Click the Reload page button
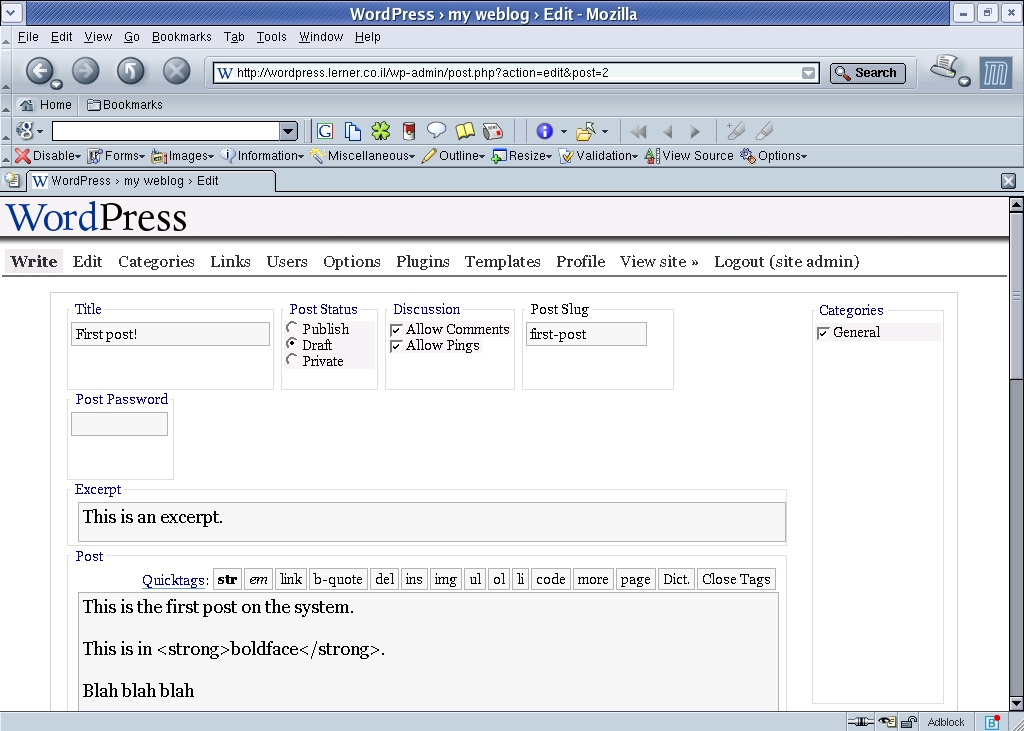Screen dimensions: 1024x731 point(131,71)
